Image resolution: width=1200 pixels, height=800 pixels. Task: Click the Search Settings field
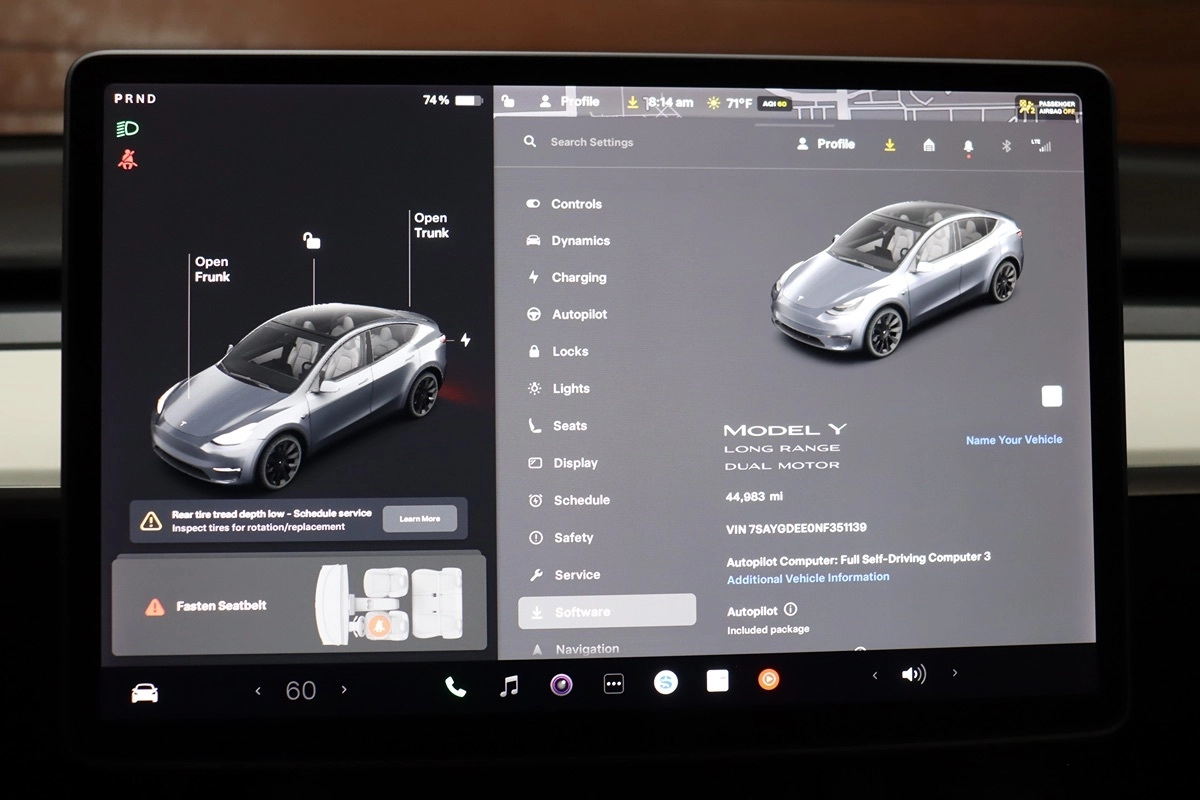(x=579, y=142)
